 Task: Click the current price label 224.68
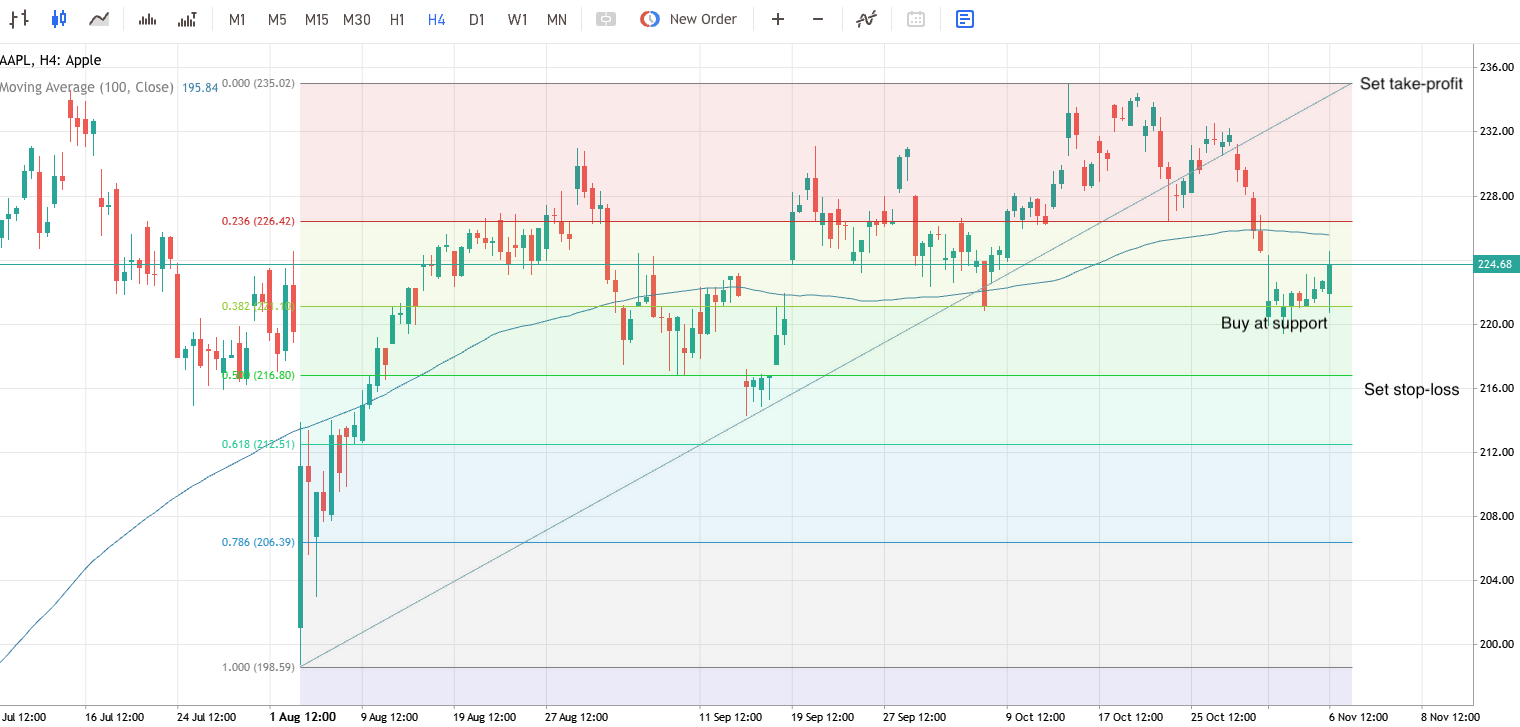[x=1496, y=264]
